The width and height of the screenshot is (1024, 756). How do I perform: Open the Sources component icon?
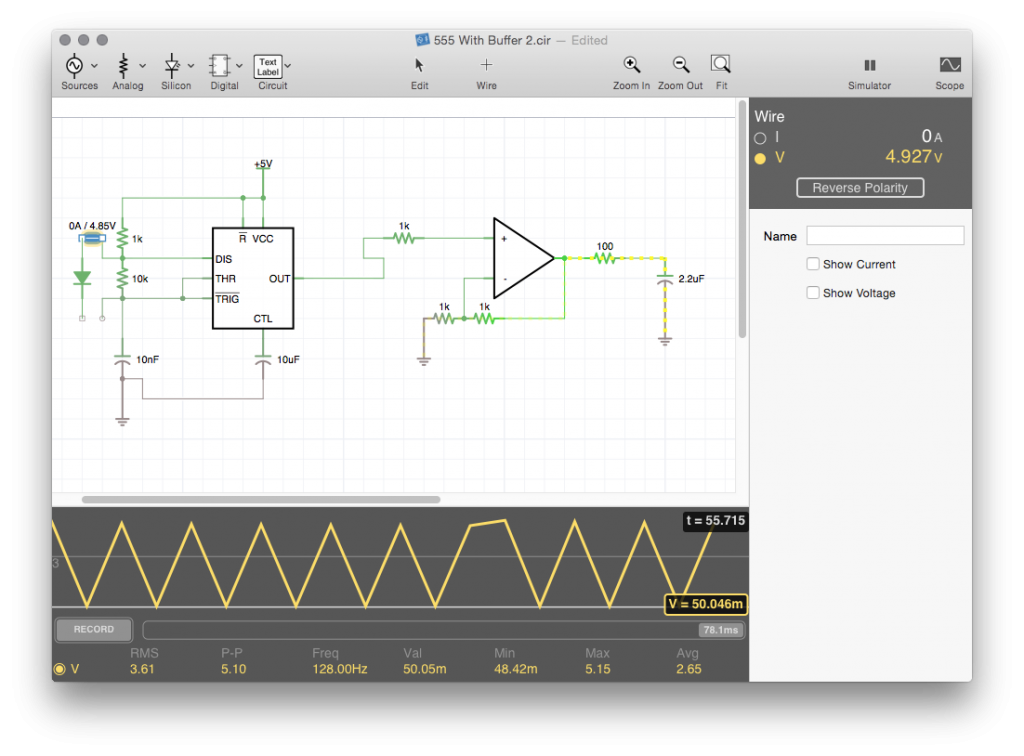pyautogui.click(x=74, y=66)
